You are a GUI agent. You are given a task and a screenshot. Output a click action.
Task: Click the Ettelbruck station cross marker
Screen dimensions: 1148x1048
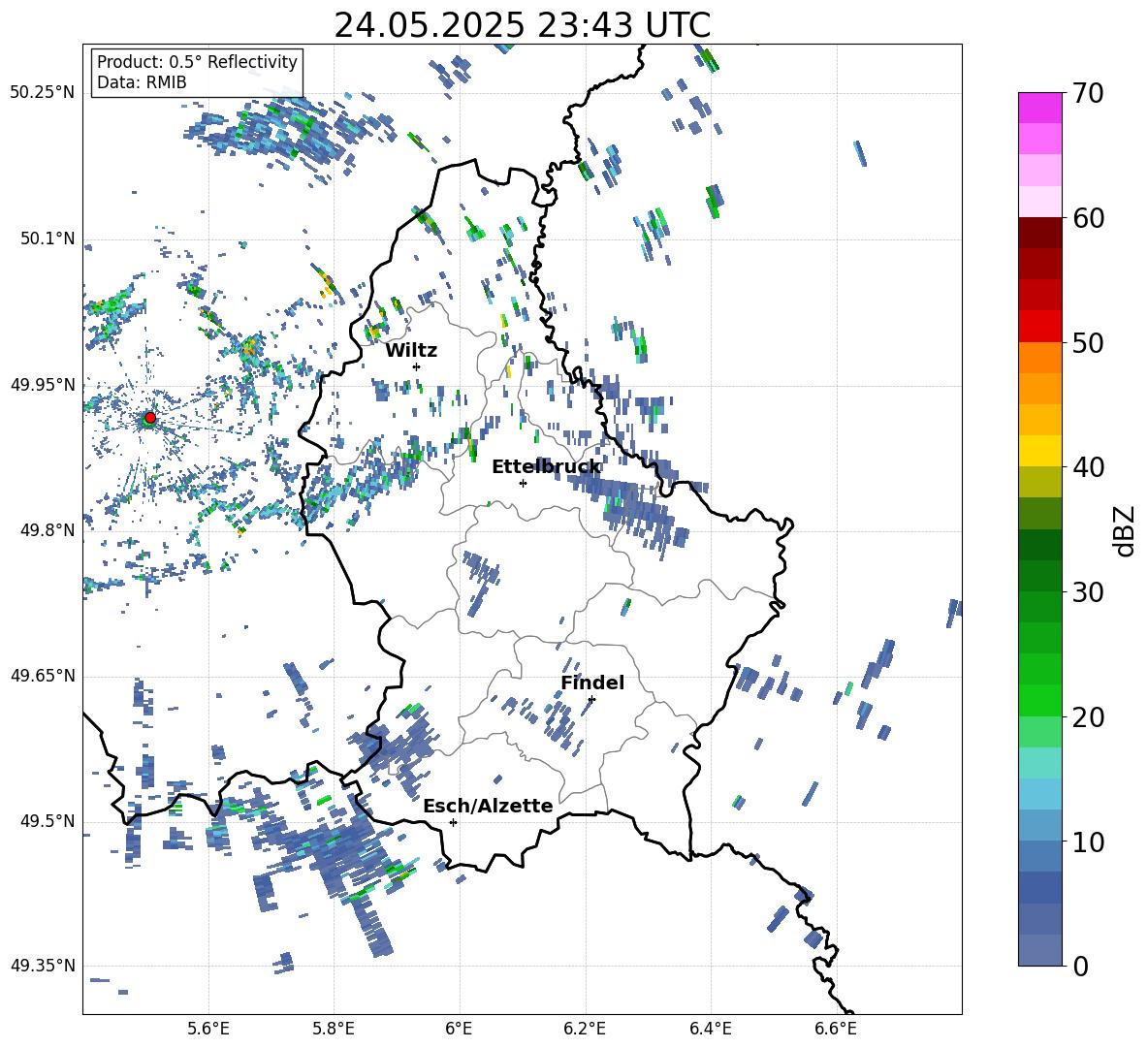tap(523, 483)
